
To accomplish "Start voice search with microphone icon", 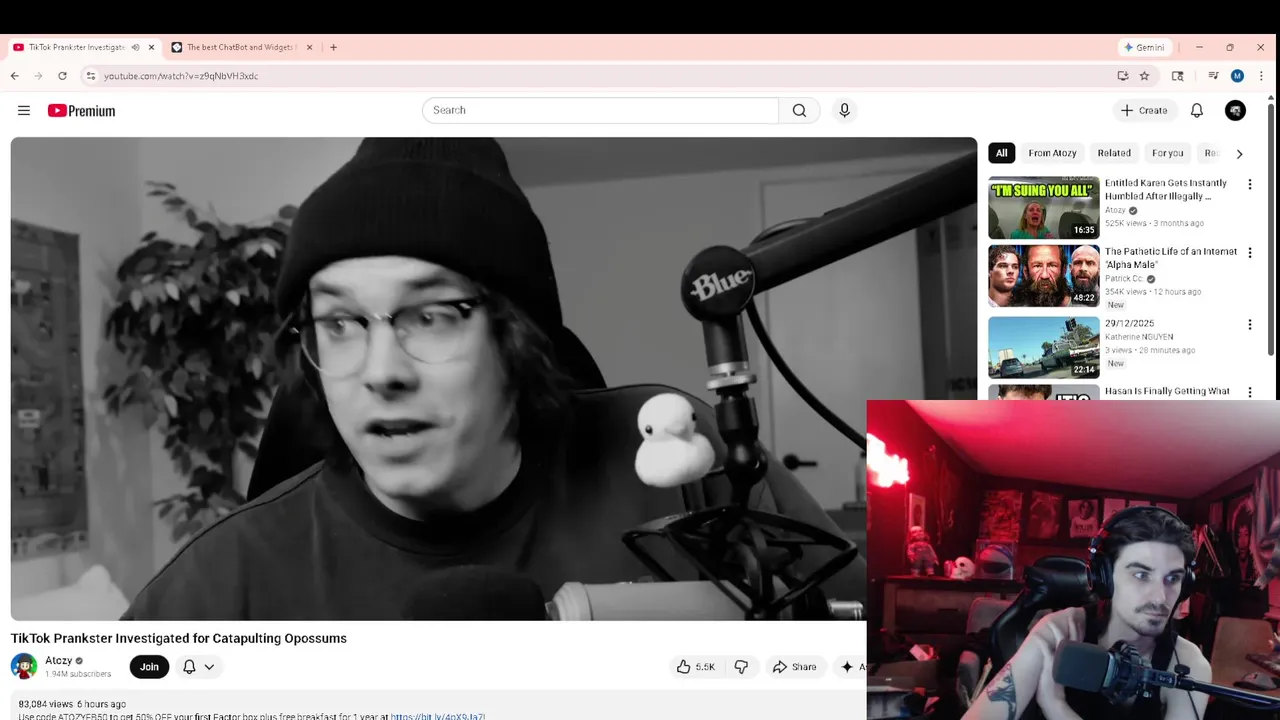I will (844, 111).
